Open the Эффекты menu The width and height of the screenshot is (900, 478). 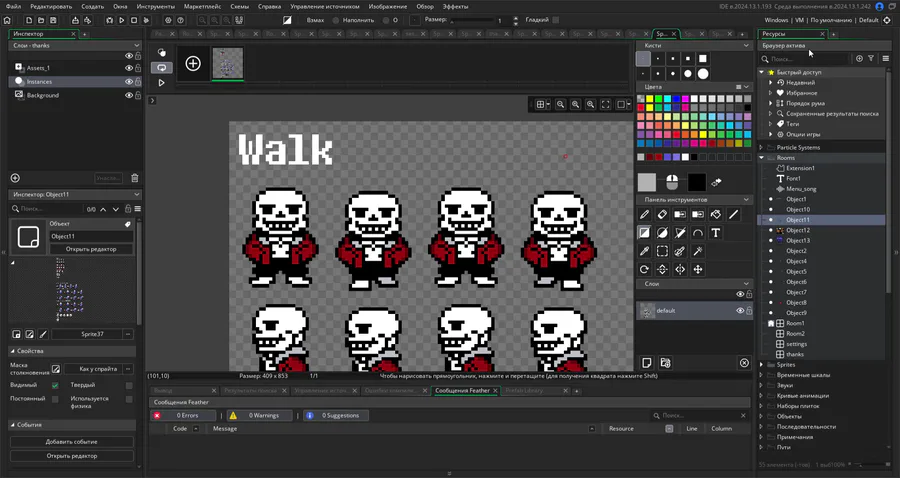[x=455, y=6]
